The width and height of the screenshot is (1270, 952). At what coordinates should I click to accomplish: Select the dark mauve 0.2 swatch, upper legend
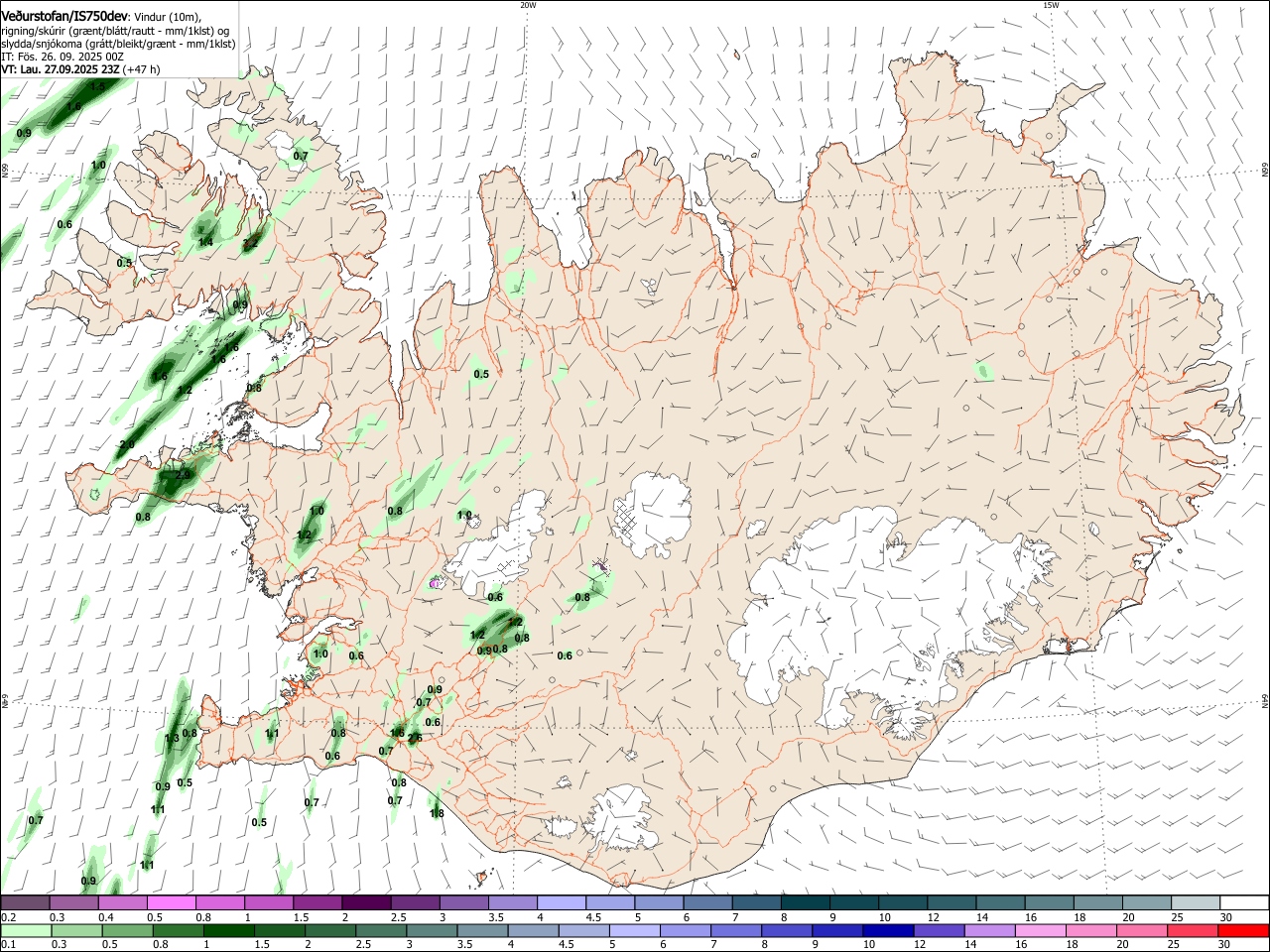pyautogui.click(x=25, y=902)
